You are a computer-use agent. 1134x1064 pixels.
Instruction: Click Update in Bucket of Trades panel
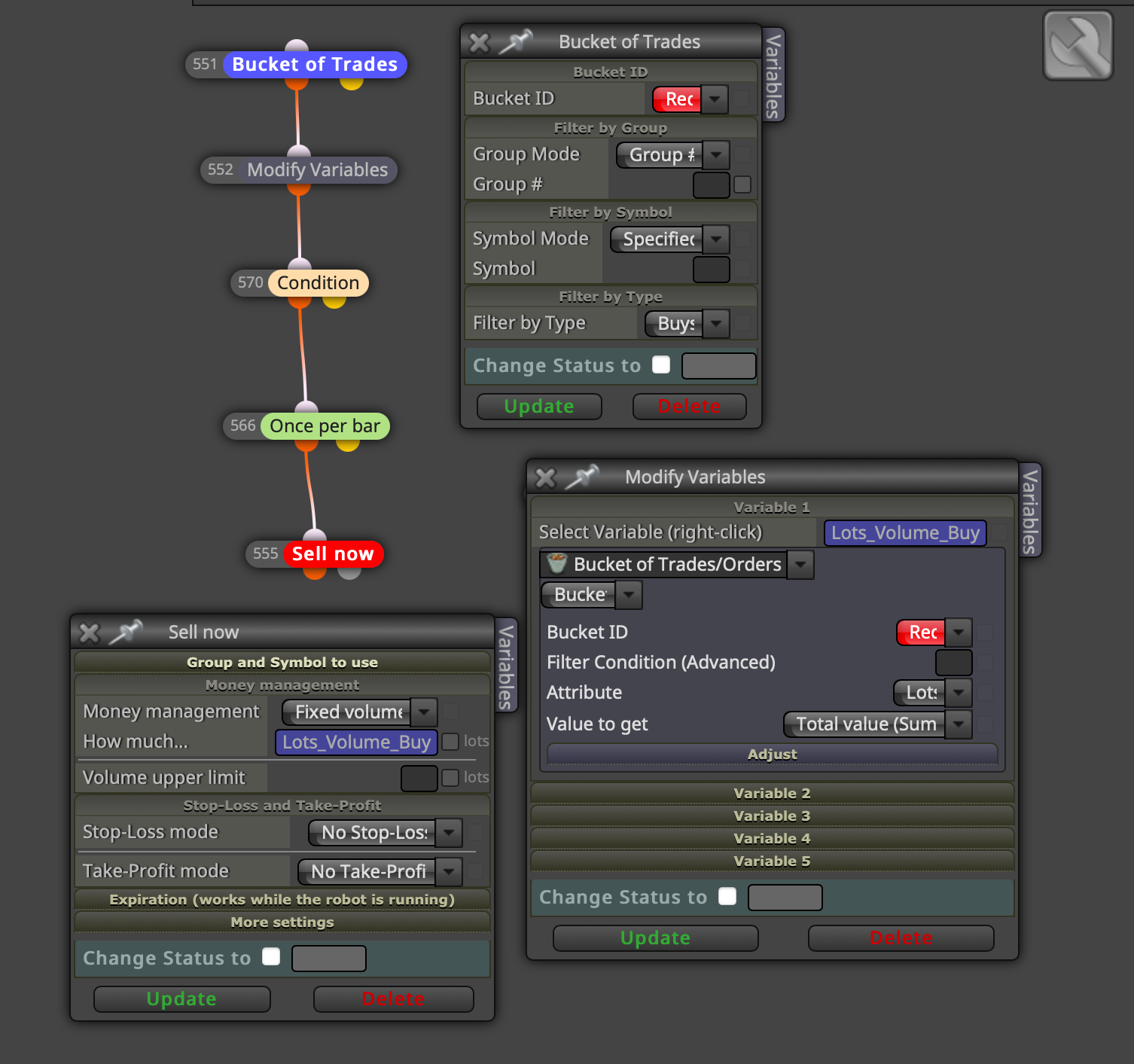[x=539, y=407]
